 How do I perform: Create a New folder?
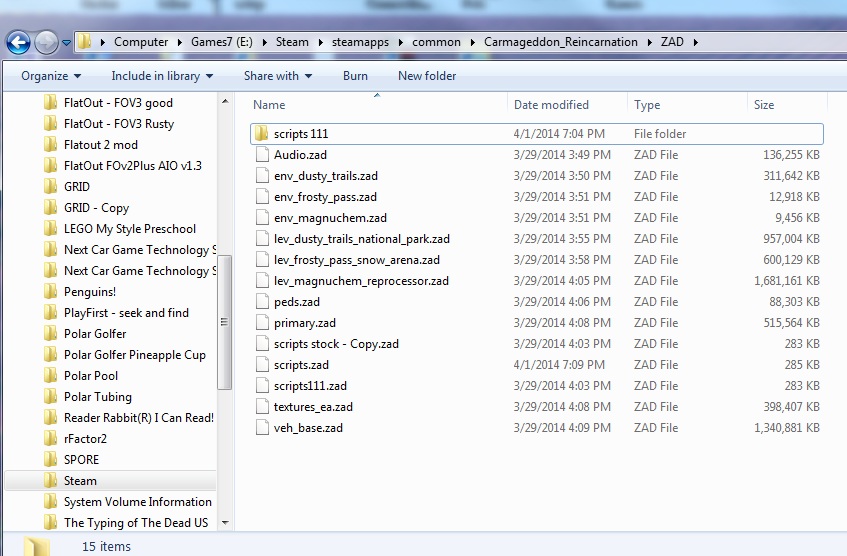(x=427, y=76)
